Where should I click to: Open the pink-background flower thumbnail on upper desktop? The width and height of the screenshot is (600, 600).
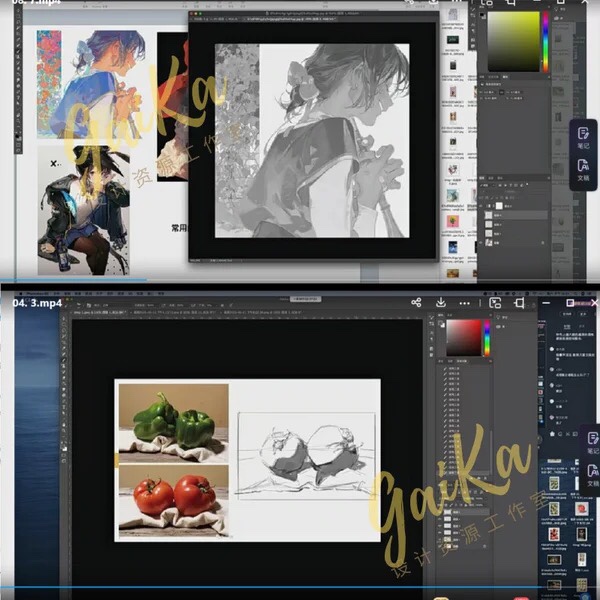click(453, 222)
